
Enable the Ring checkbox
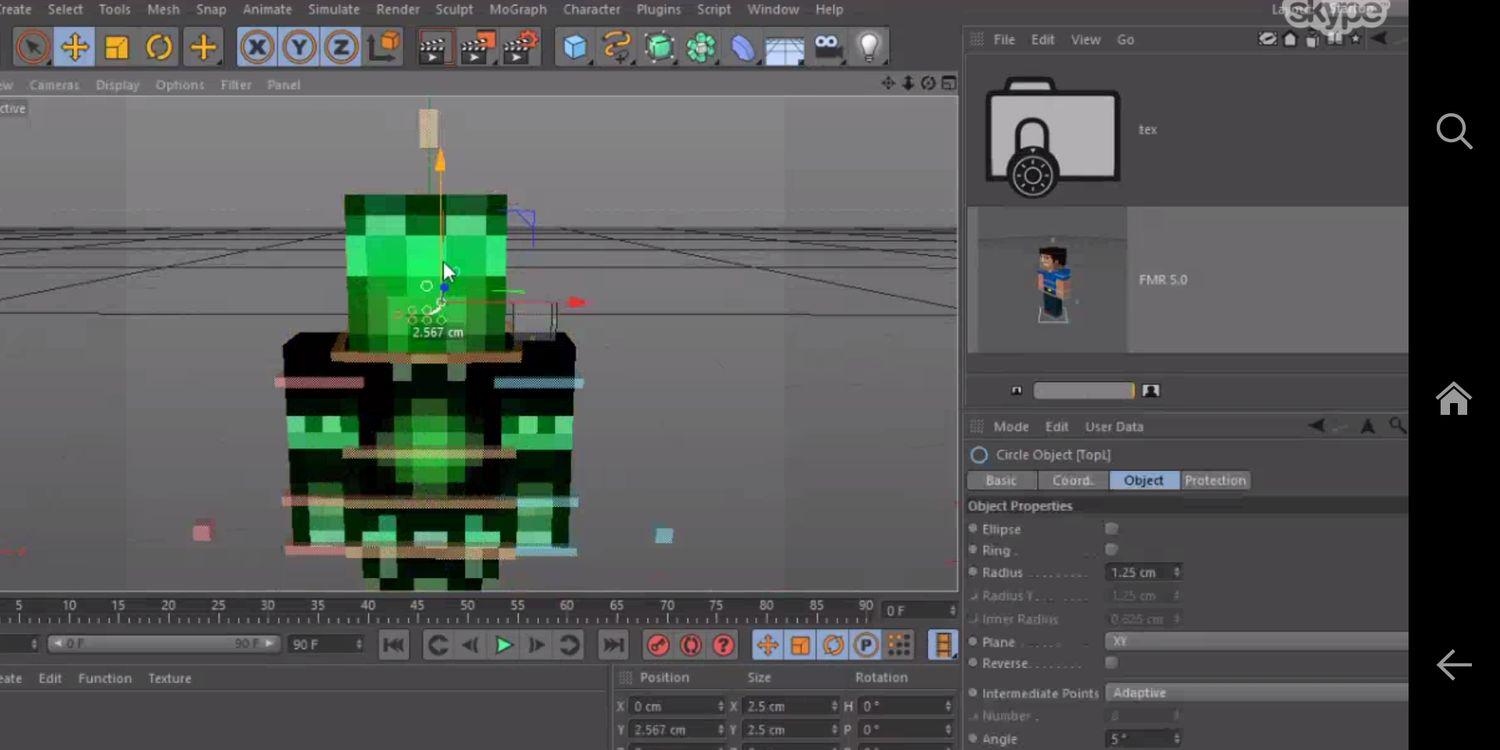pyautogui.click(x=1111, y=550)
